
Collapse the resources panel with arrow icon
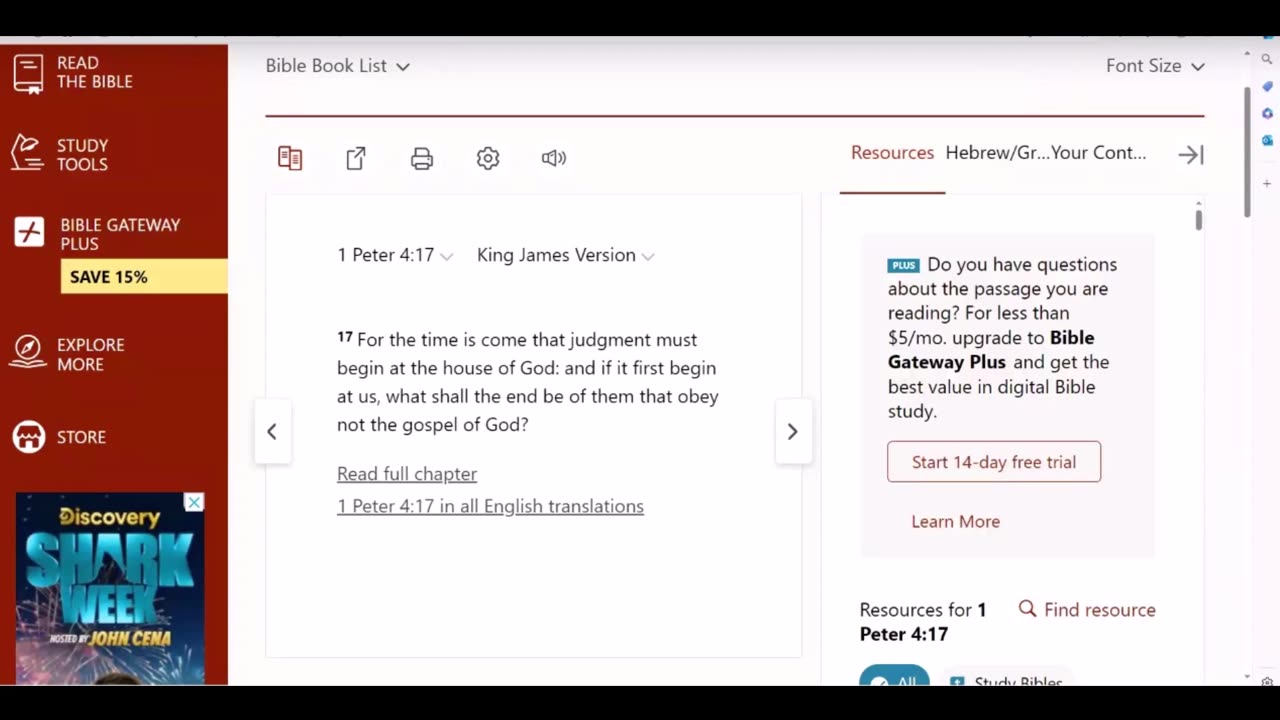pos(1190,154)
